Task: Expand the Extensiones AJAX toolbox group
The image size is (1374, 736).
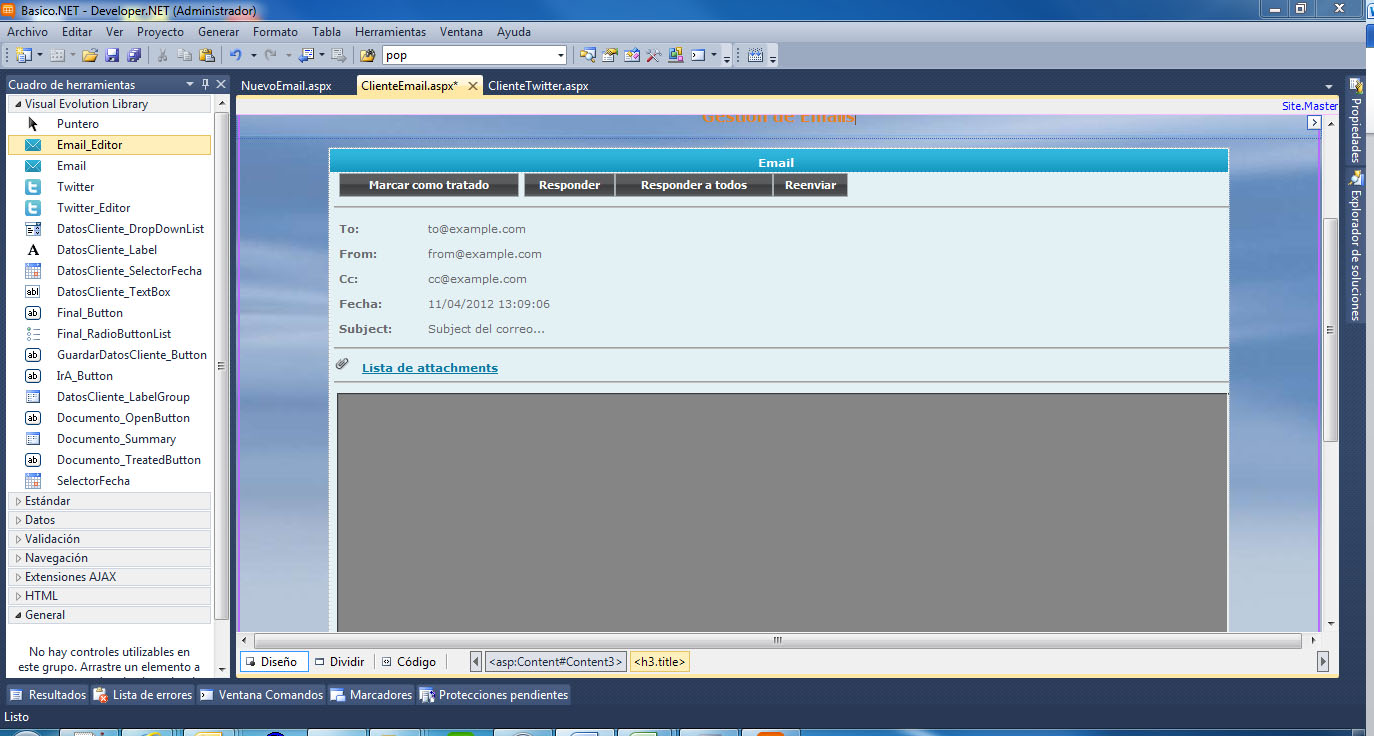Action: (18, 577)
